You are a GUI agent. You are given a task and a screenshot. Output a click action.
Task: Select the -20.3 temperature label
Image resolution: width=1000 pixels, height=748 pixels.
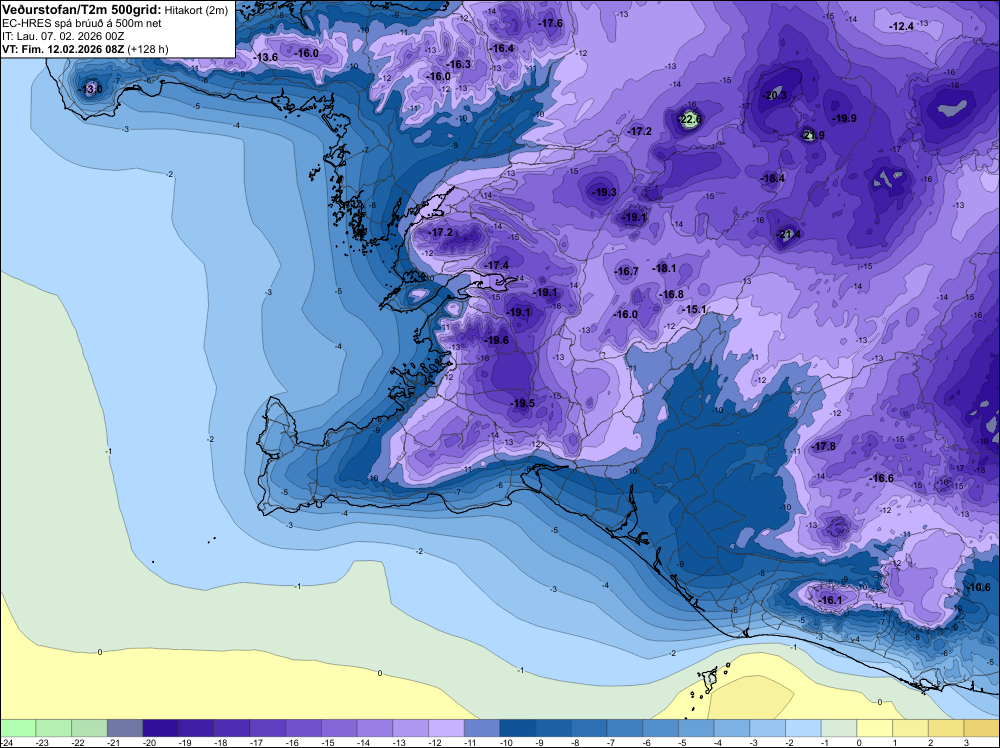[775, 96]
